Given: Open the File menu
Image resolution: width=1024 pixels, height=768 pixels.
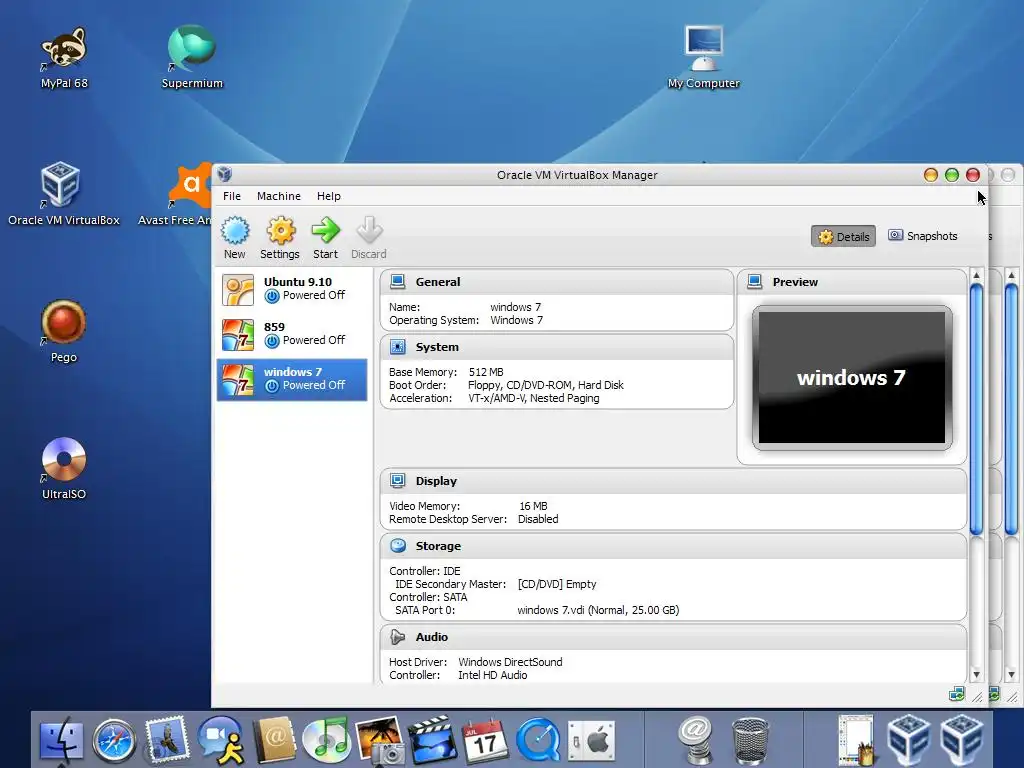Looking at the screenshot, I should [232, 196].
